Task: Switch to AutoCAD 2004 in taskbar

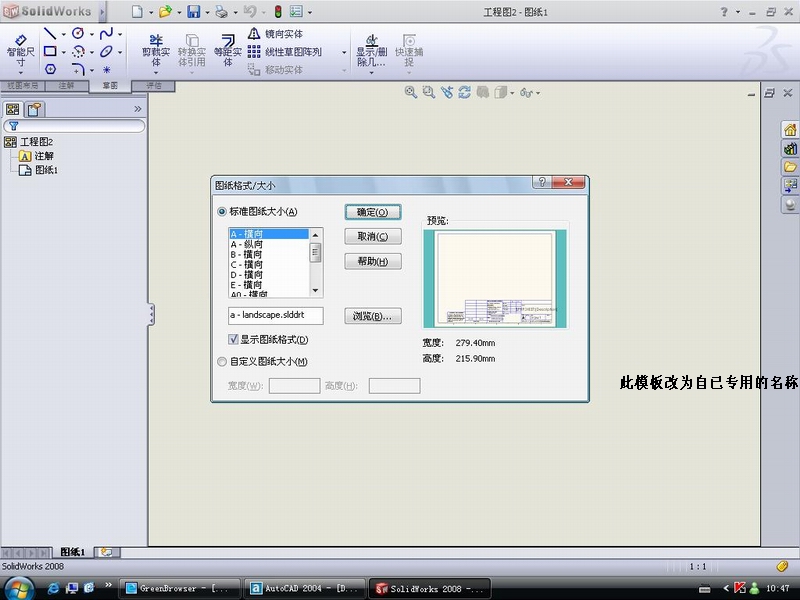Action: click(x=306, y=588)
